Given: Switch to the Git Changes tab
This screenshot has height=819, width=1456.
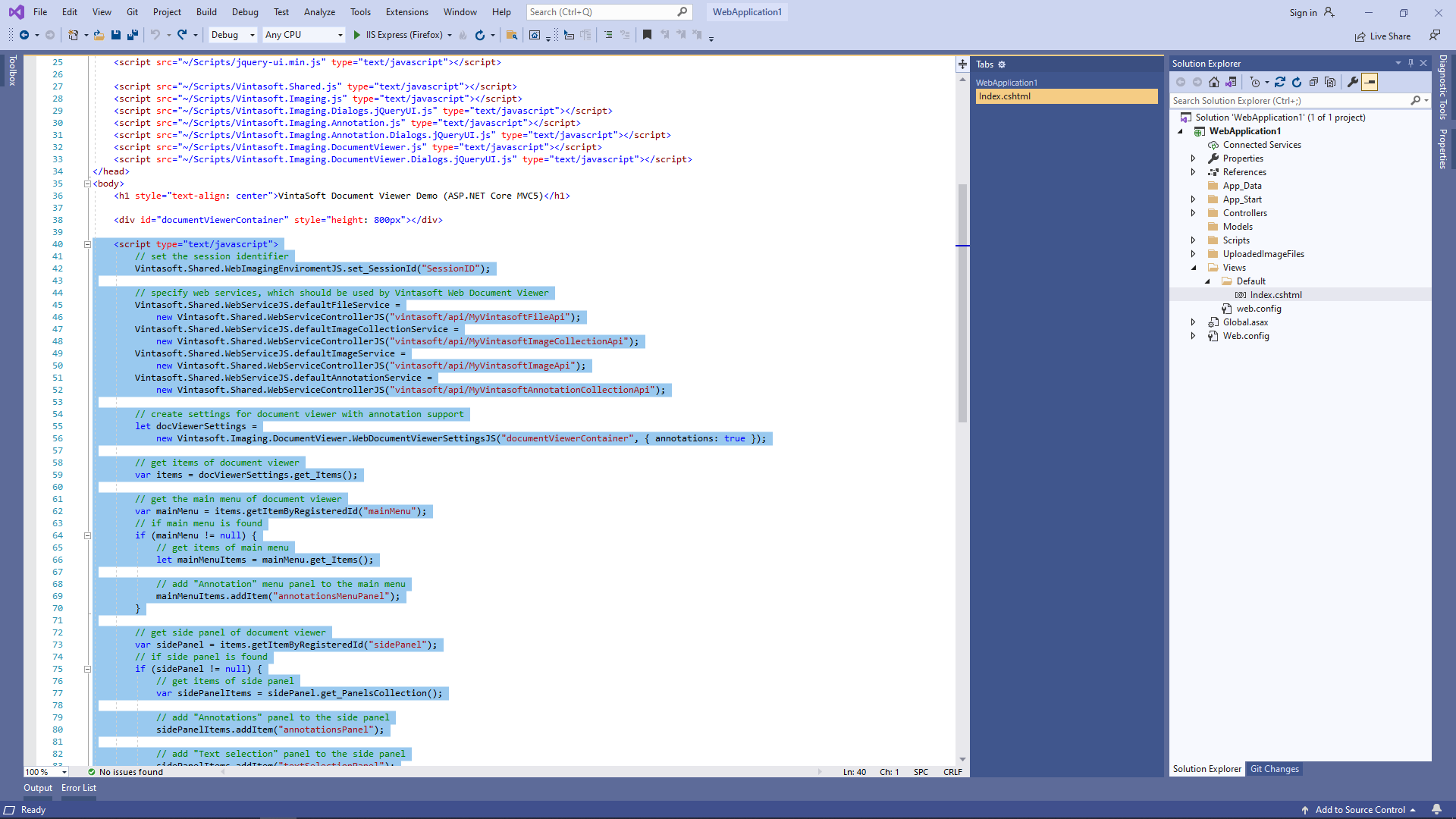Looking at the screenshot, I should pyautogui.click(x=1274, y=769).
